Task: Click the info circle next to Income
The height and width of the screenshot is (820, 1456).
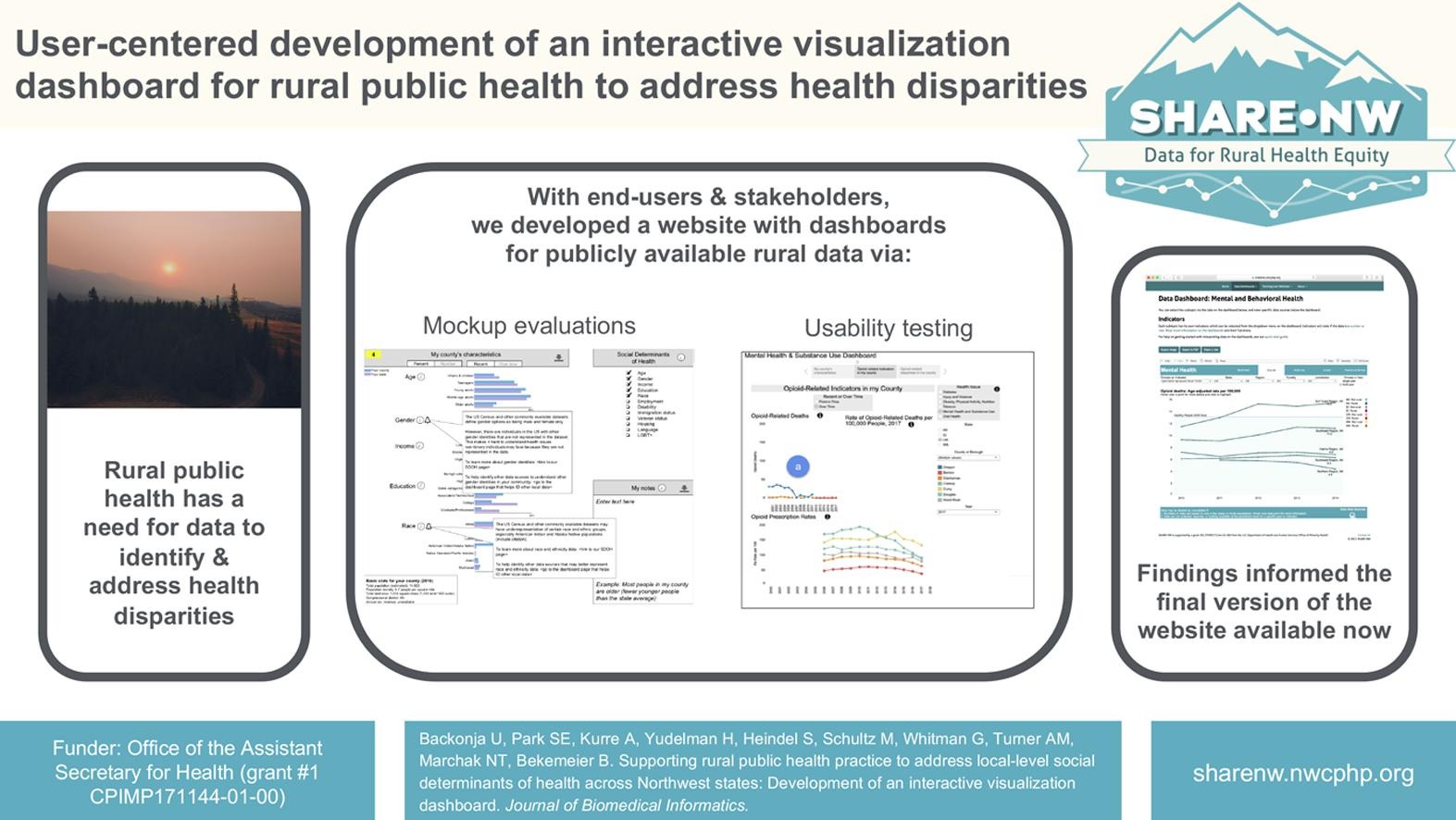Action: point(420,446)
